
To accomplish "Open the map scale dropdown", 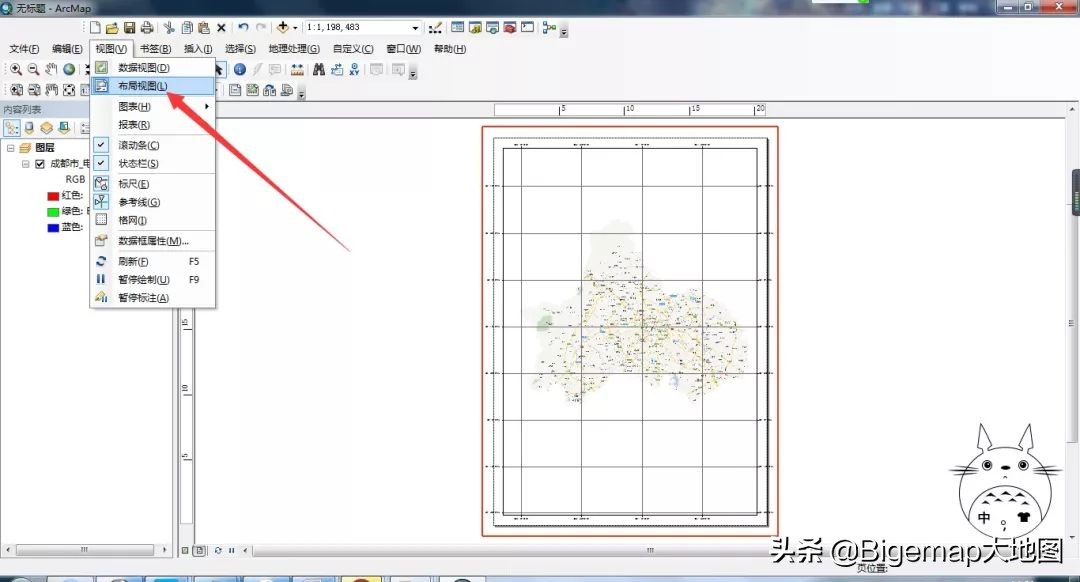I will click(x=414, y=29).
